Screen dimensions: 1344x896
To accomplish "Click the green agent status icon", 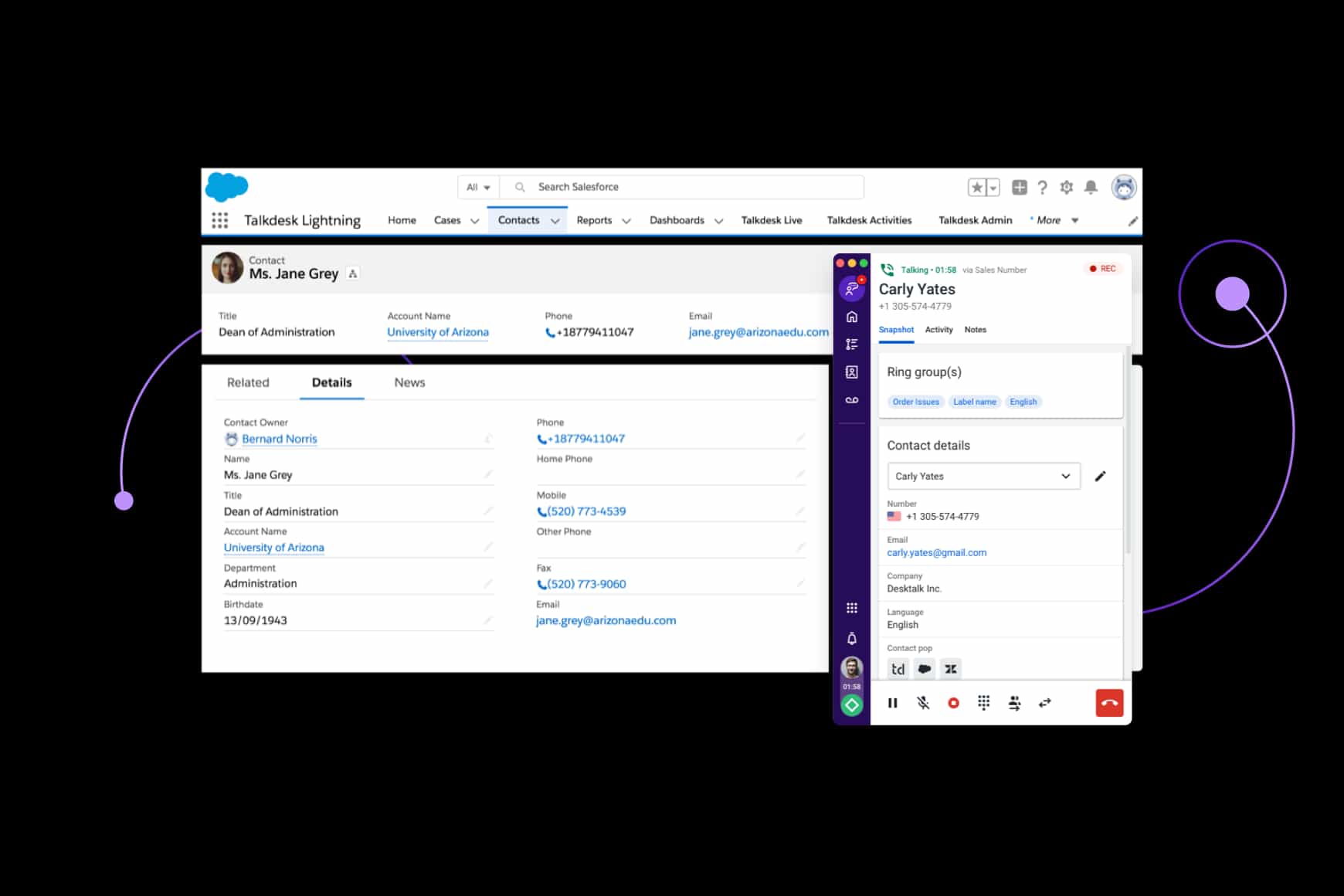I will coord(851,704).
